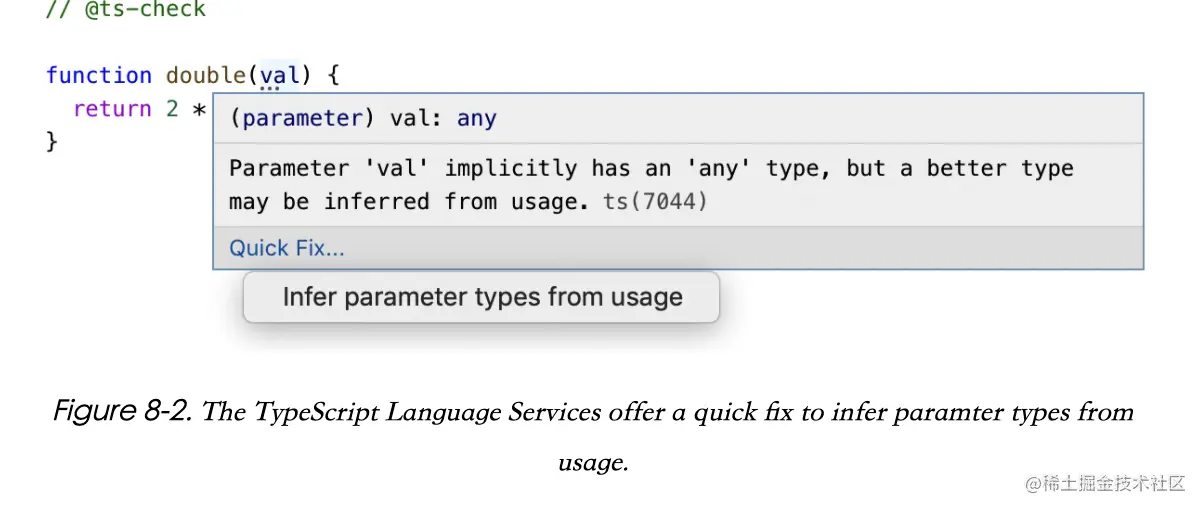Viewport: 1202px width, 510px height.
Task: Click the closing curly brace of function
Action: pyautogui.click(x=52, y=142)
